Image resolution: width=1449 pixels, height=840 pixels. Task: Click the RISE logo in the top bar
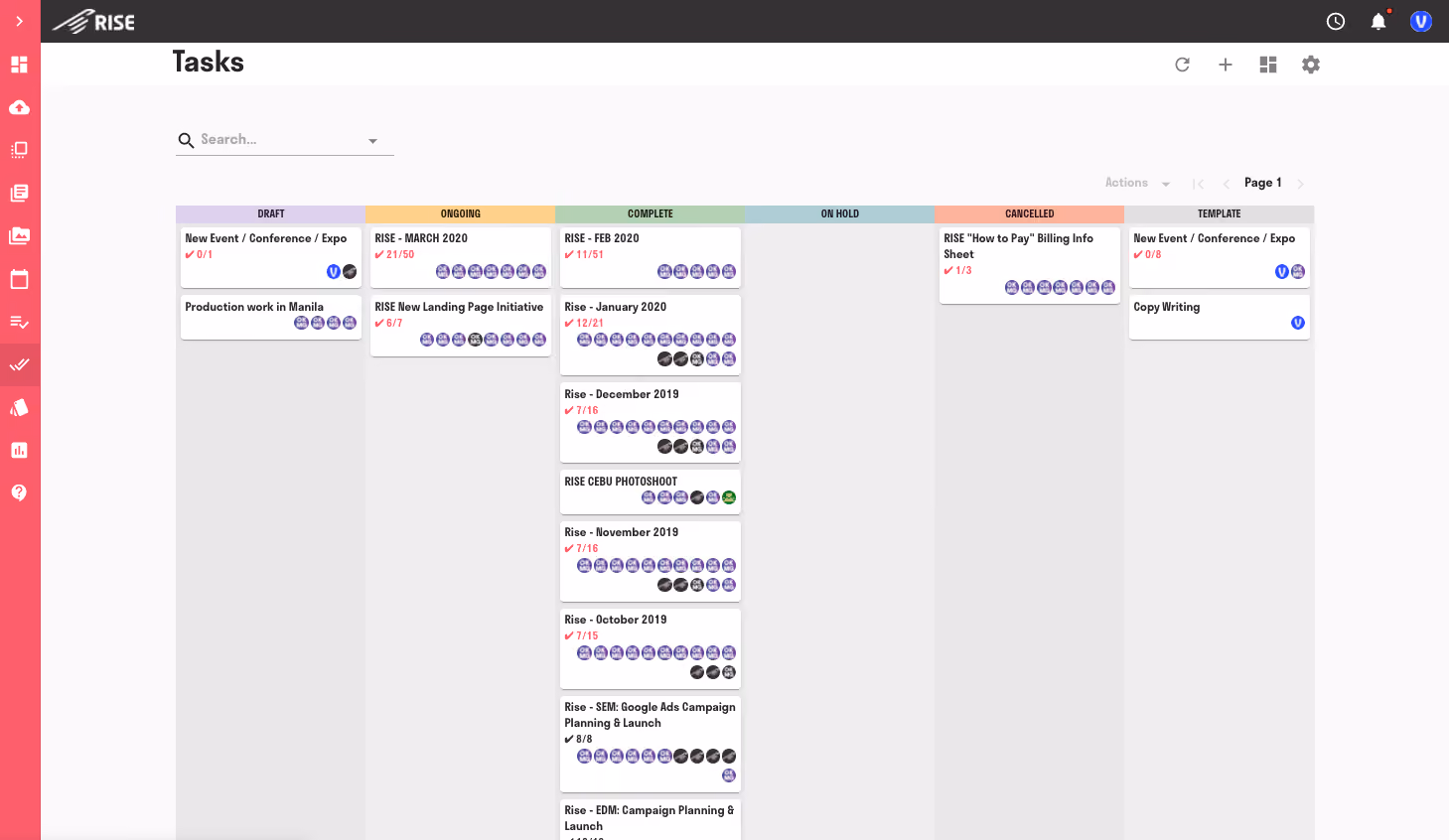pos(93,21)
